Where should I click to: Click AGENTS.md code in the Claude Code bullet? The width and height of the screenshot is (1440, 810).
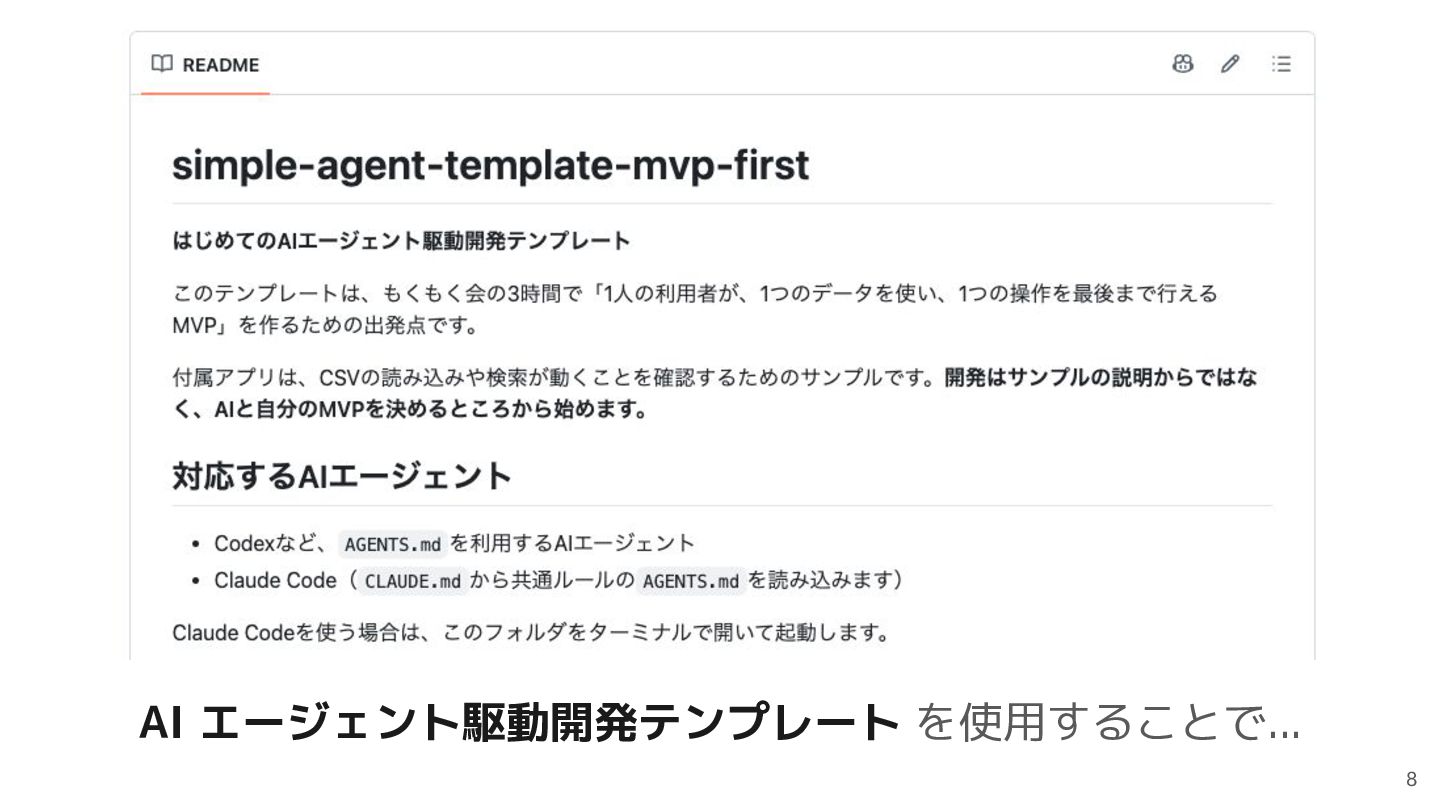[691, 581]
